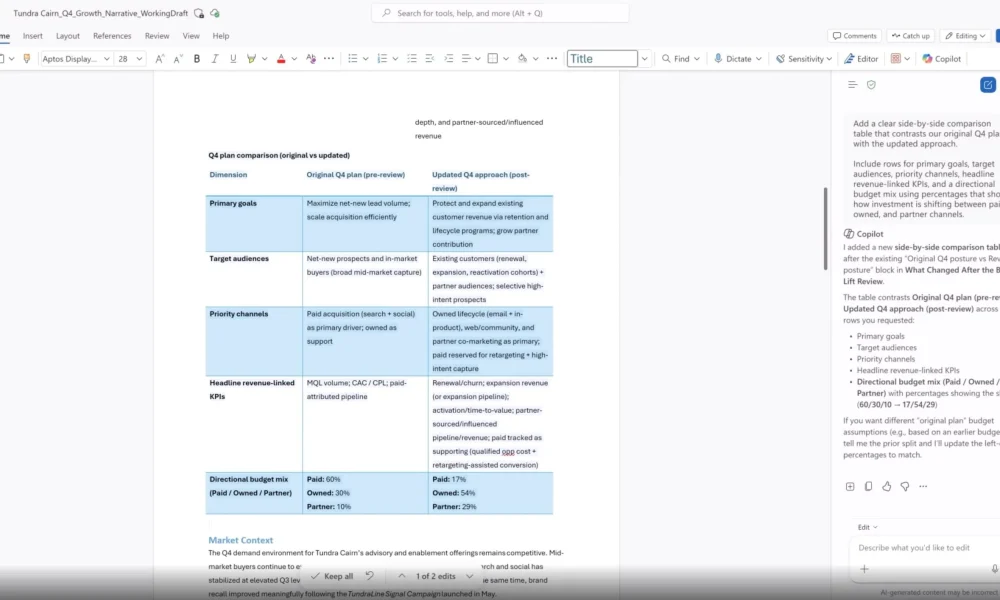The image size is (1000, 600).
Task: Give thumbs down to Copilot response
Action: [904, 486]
